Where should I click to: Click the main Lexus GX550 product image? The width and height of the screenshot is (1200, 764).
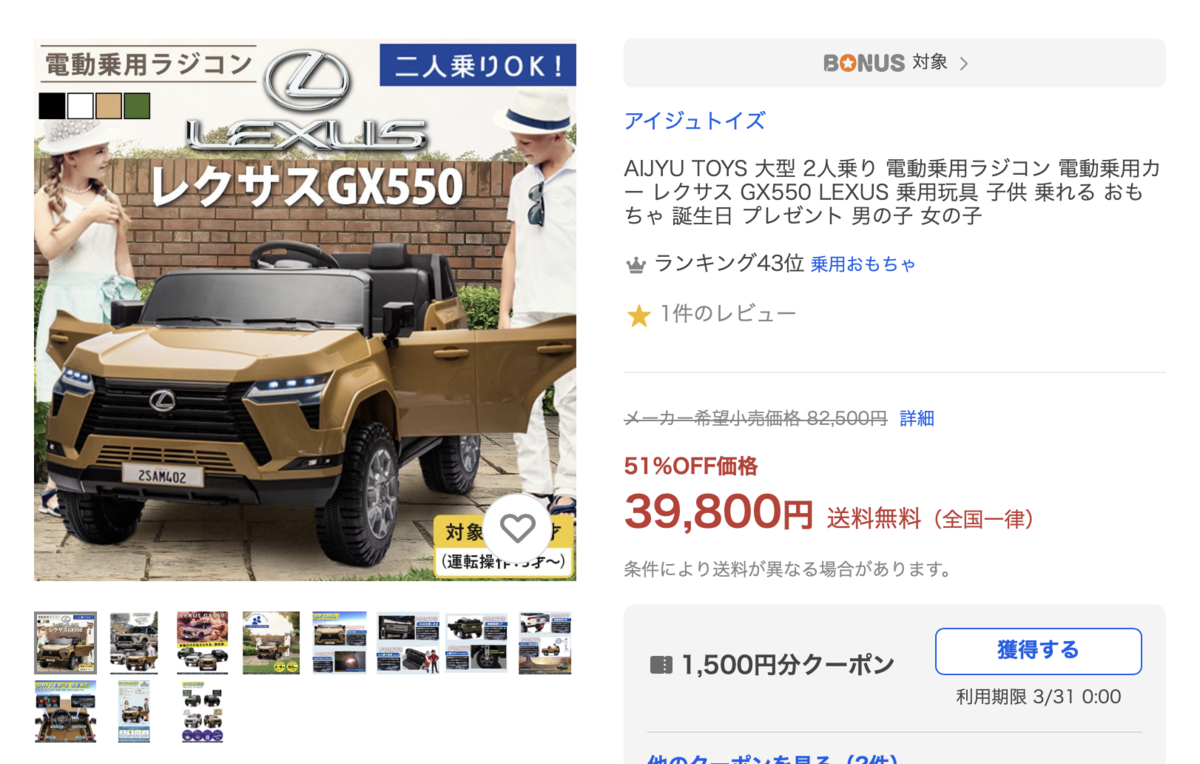[x=305, y=310]
